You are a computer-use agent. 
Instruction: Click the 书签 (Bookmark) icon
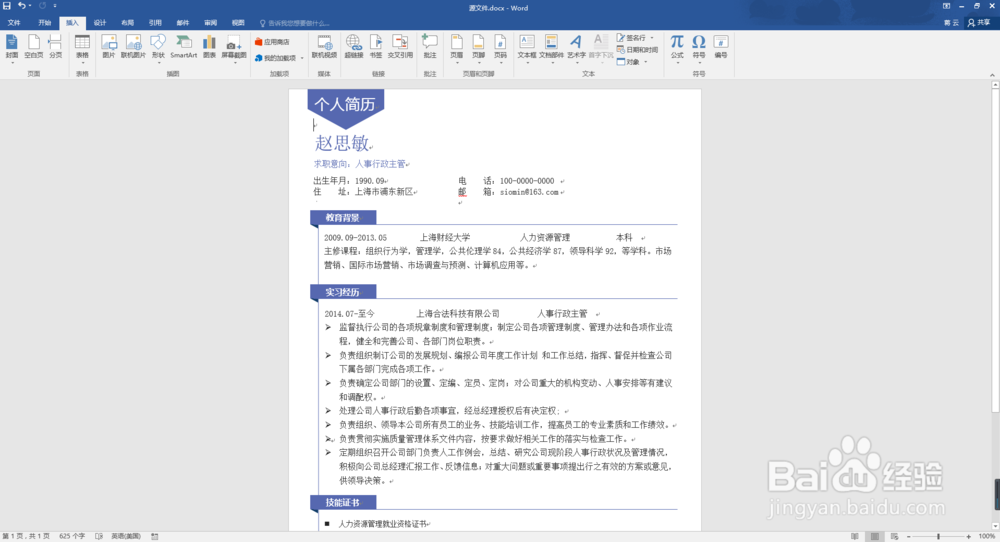click(376, 47)
